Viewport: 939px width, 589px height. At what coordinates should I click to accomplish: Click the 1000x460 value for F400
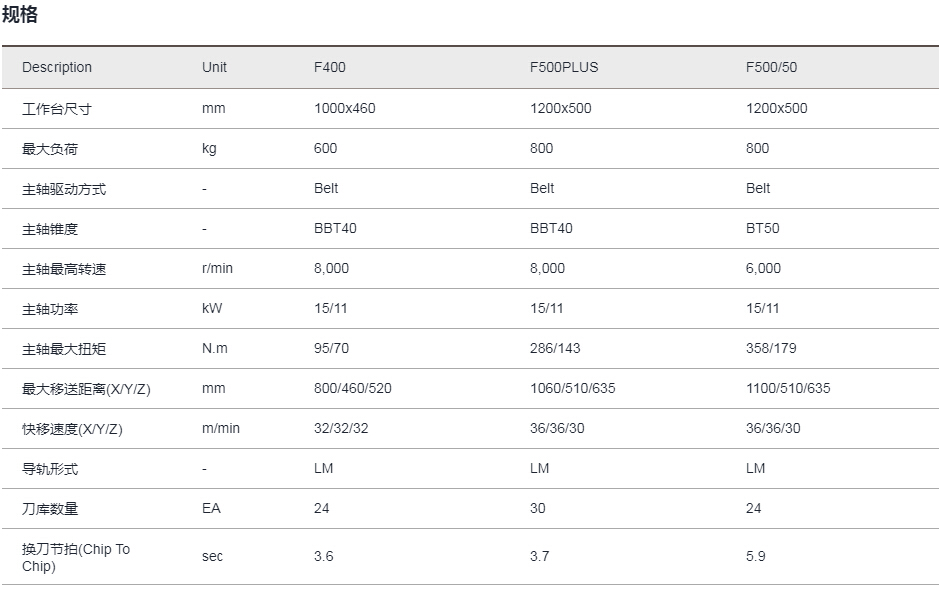pyautogui.click(x=344, y=108)
